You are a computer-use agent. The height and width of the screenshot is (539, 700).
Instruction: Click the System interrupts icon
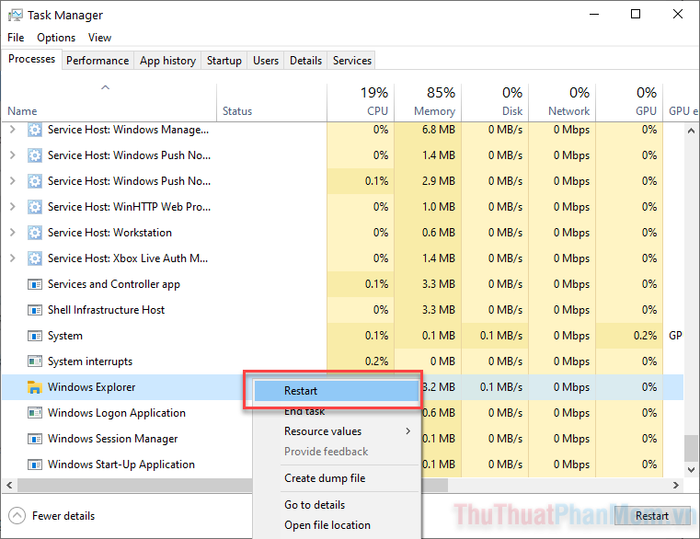tap(35, 361)
